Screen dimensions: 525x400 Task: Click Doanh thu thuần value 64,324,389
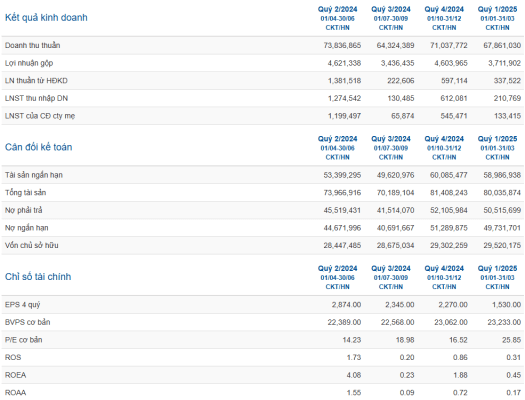[x=395, y=45]
